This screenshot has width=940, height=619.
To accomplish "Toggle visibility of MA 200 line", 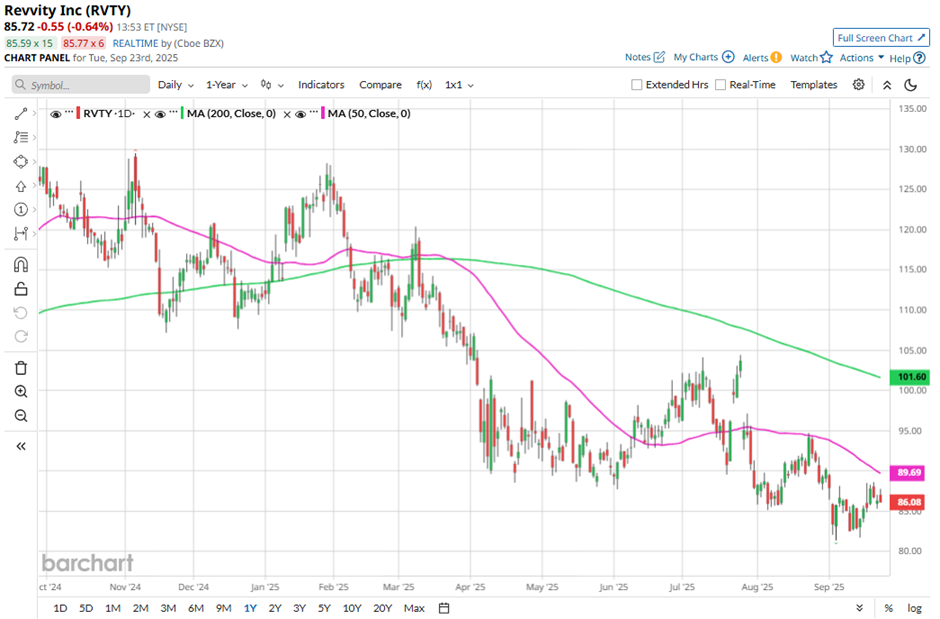I will point(160,114).
